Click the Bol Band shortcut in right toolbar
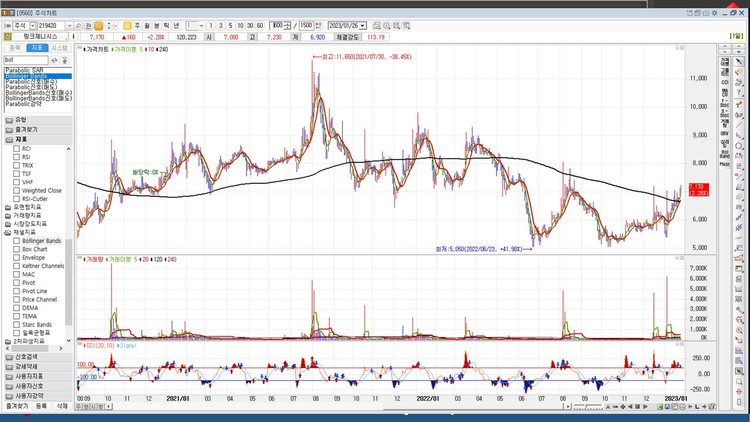 click(x=725, y=154)
